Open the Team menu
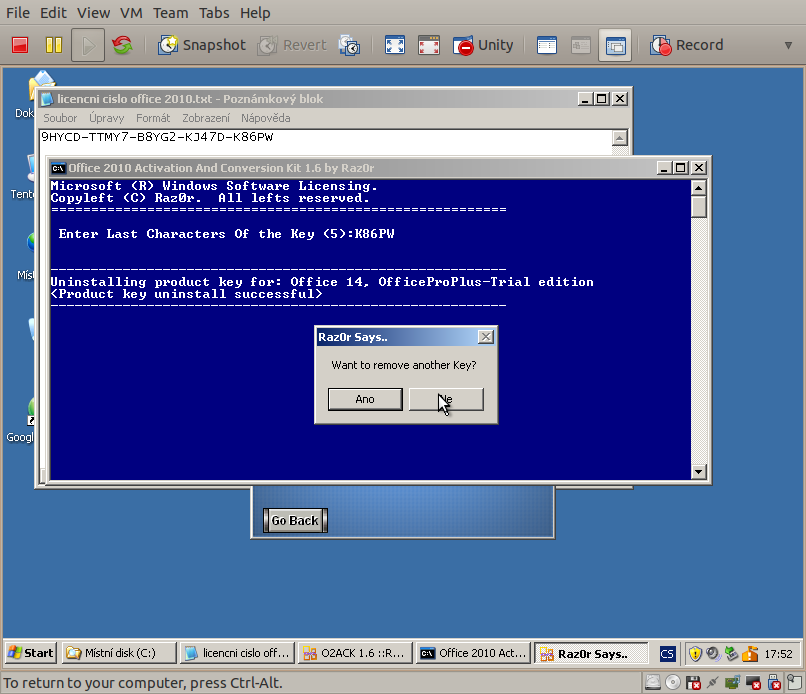The image size is (806, 694). click(x=171, y=12)
